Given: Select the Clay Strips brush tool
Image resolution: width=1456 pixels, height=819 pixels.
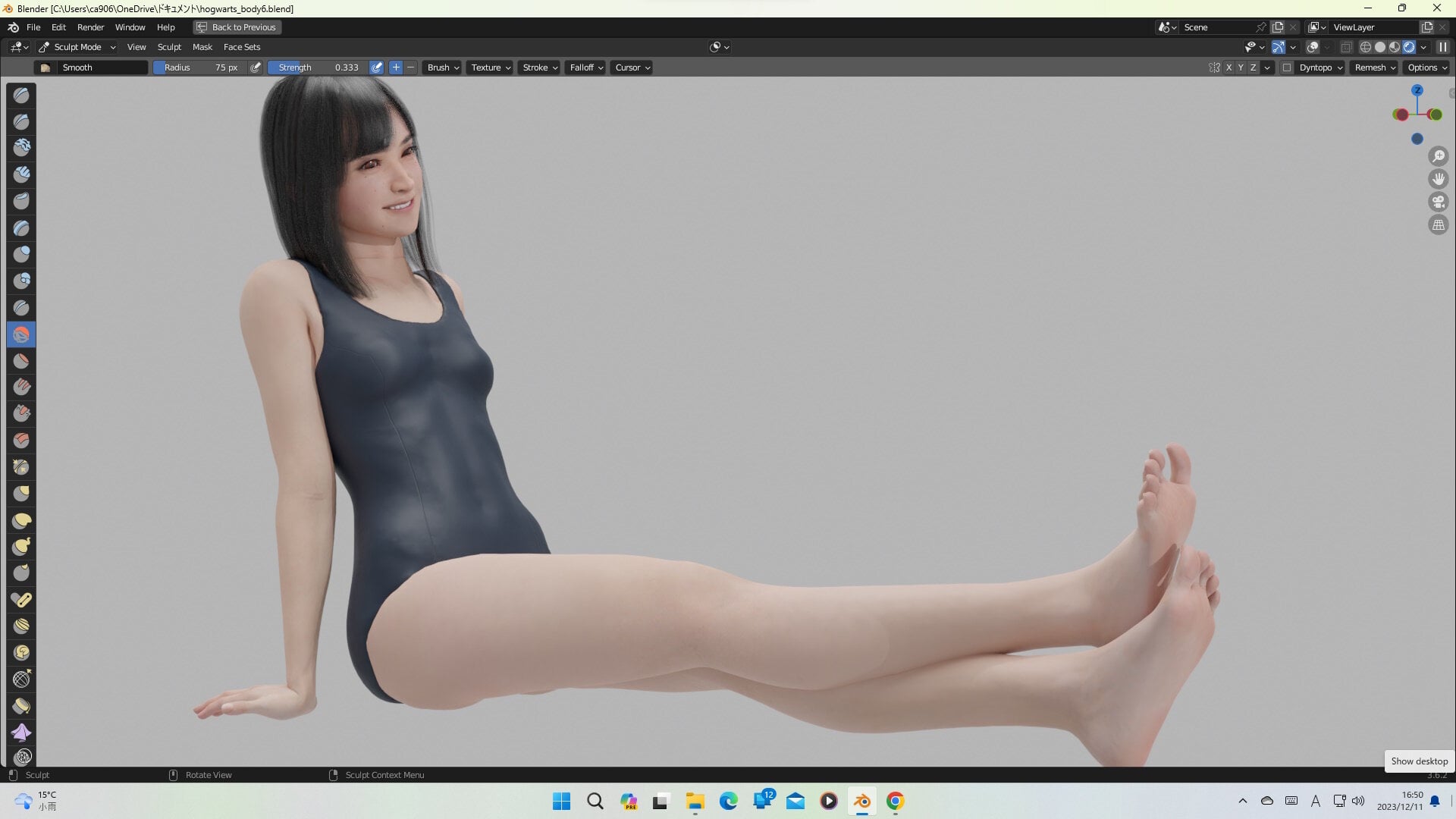Looking at the screenshot, I should (x=21, y=174).
